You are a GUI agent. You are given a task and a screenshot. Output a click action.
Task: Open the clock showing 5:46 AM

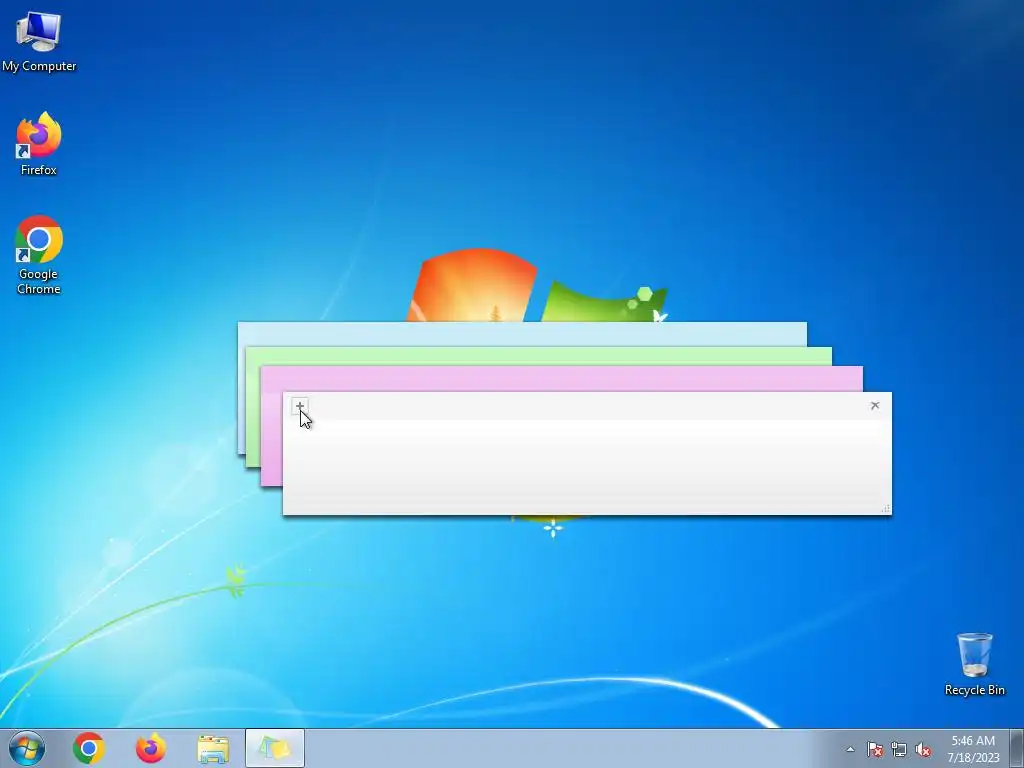973,748
